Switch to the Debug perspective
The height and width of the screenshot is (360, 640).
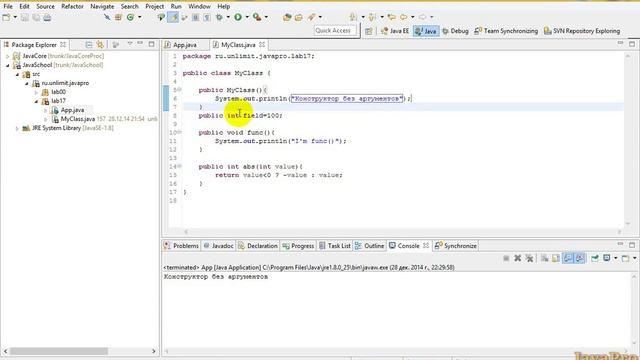[455, 31]
